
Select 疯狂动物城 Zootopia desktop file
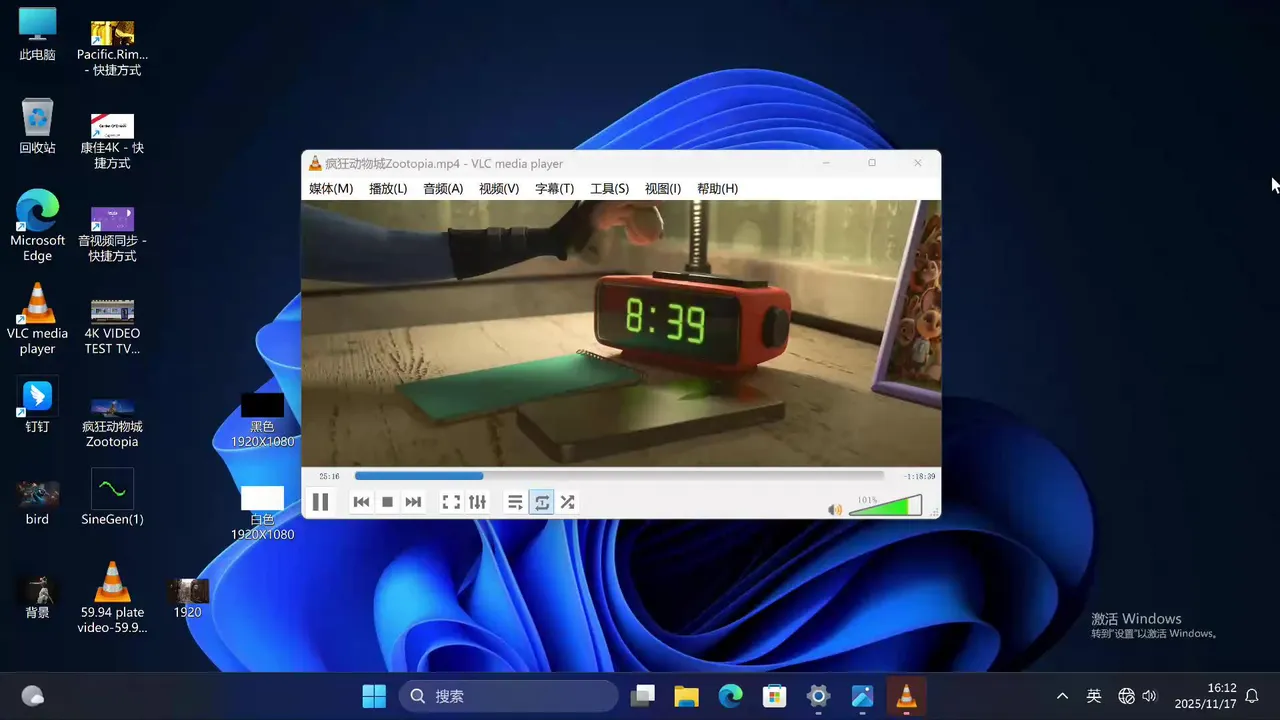click(112, 422)
